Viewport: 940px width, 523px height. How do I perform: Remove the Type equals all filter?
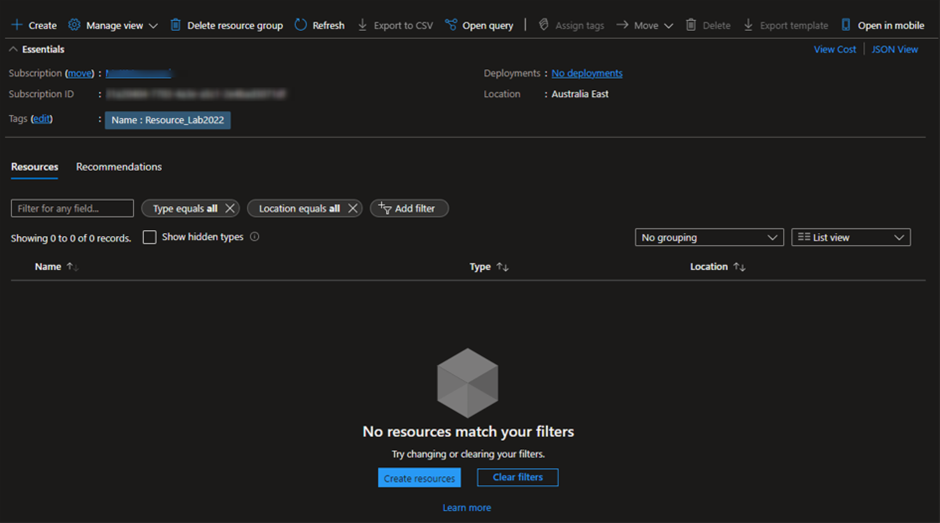pos(230,208)
